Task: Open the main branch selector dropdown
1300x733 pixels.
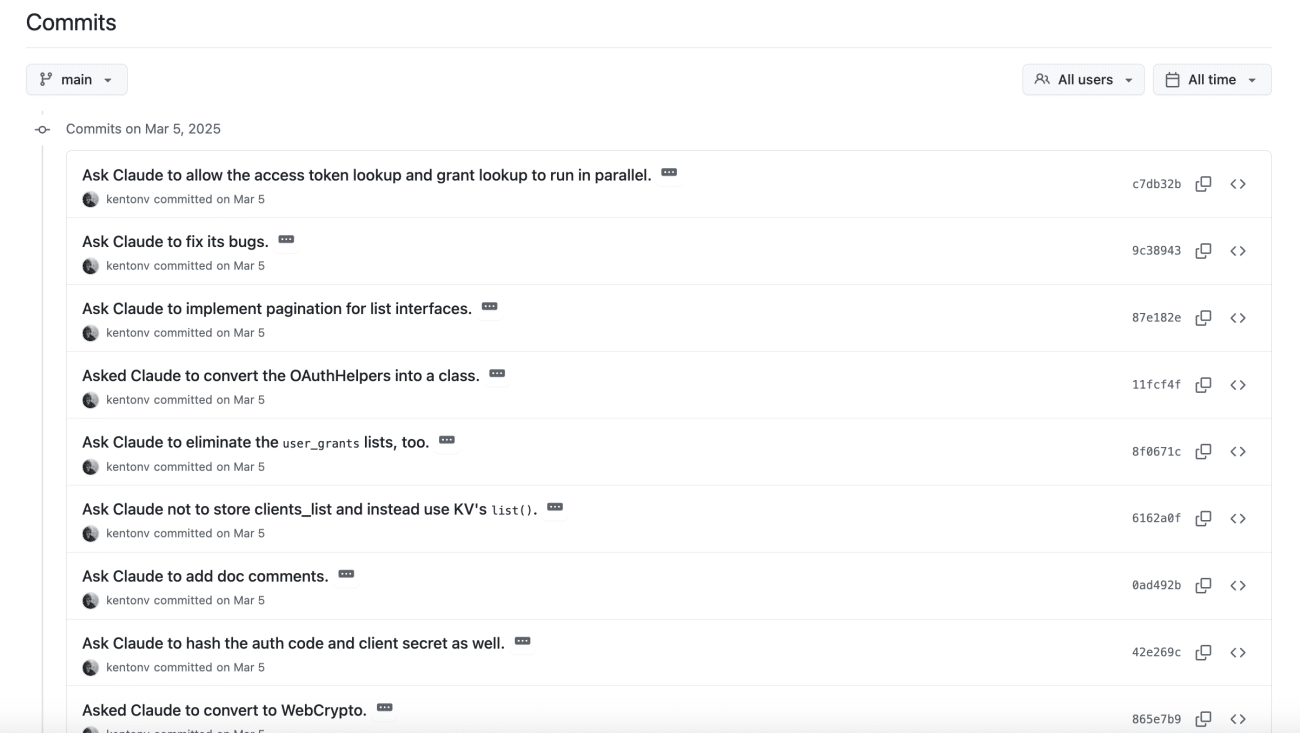Action: (x=77, y=80)
